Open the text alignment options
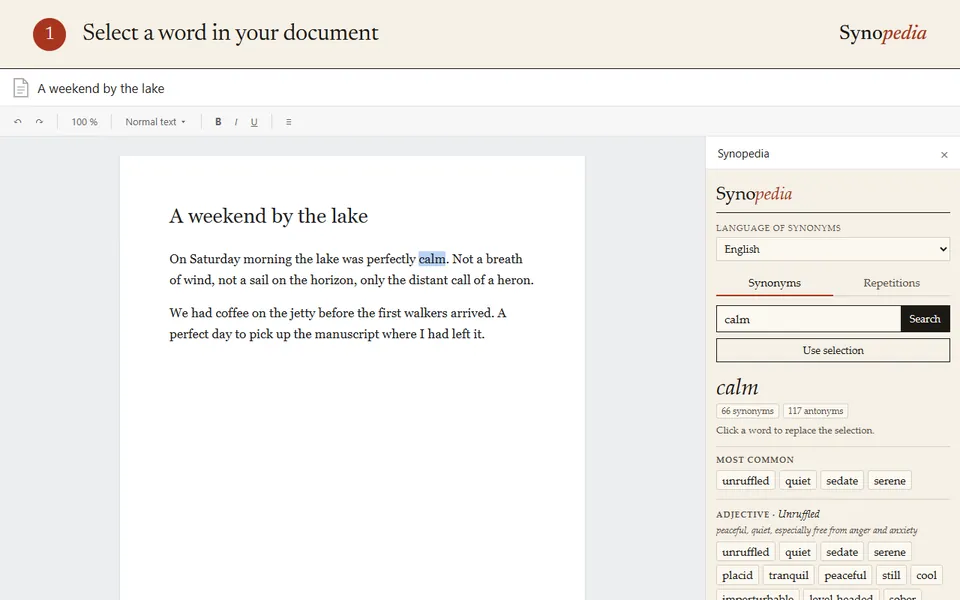The width and height of the screenshot is (960, 600). 288,122
